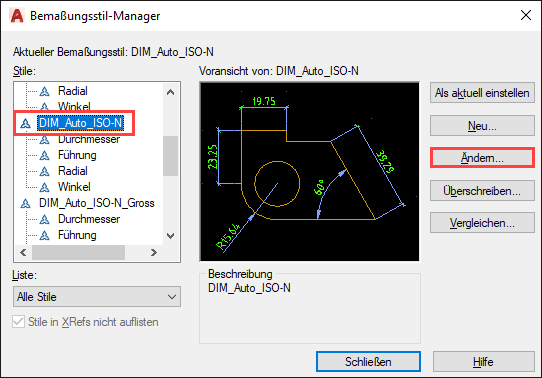Select the DIM_Auto_ISO-N_Gross tree entry

click(96, 203)
